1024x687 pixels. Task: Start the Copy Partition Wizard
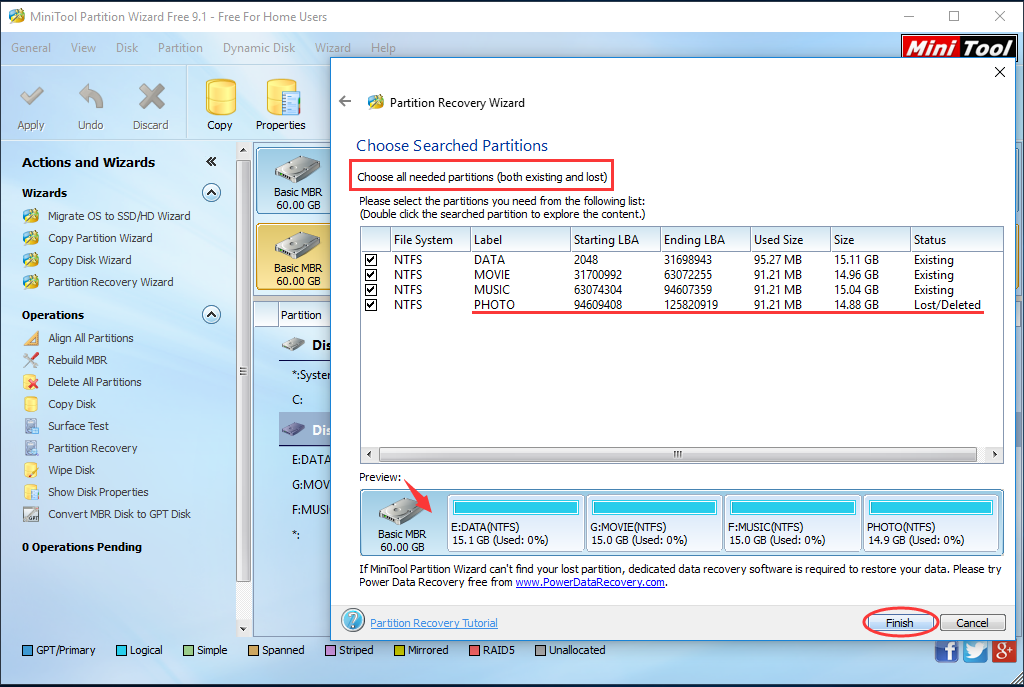click(100, 238)
